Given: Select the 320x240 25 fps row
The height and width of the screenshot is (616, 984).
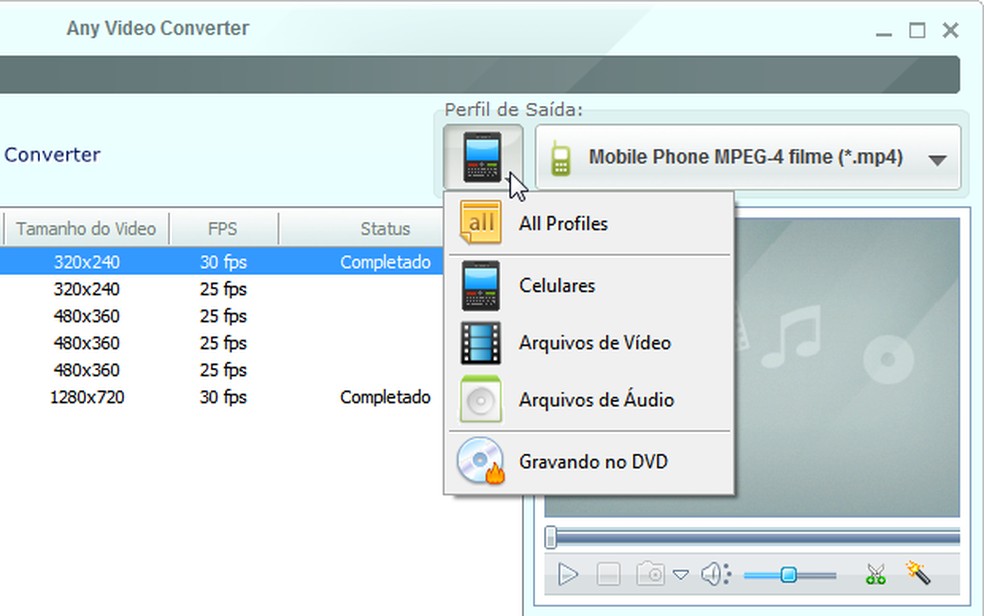Looking at the screenshot, I should (222, 289).
